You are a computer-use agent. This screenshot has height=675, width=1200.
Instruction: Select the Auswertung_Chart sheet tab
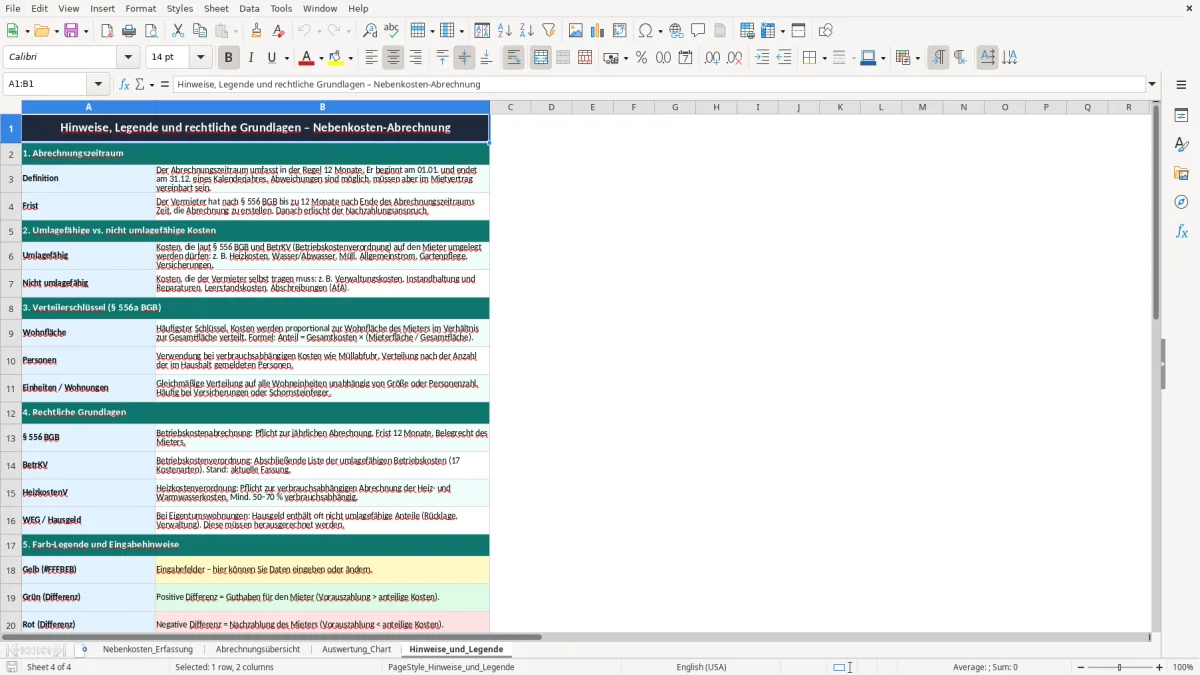point(356,649)
